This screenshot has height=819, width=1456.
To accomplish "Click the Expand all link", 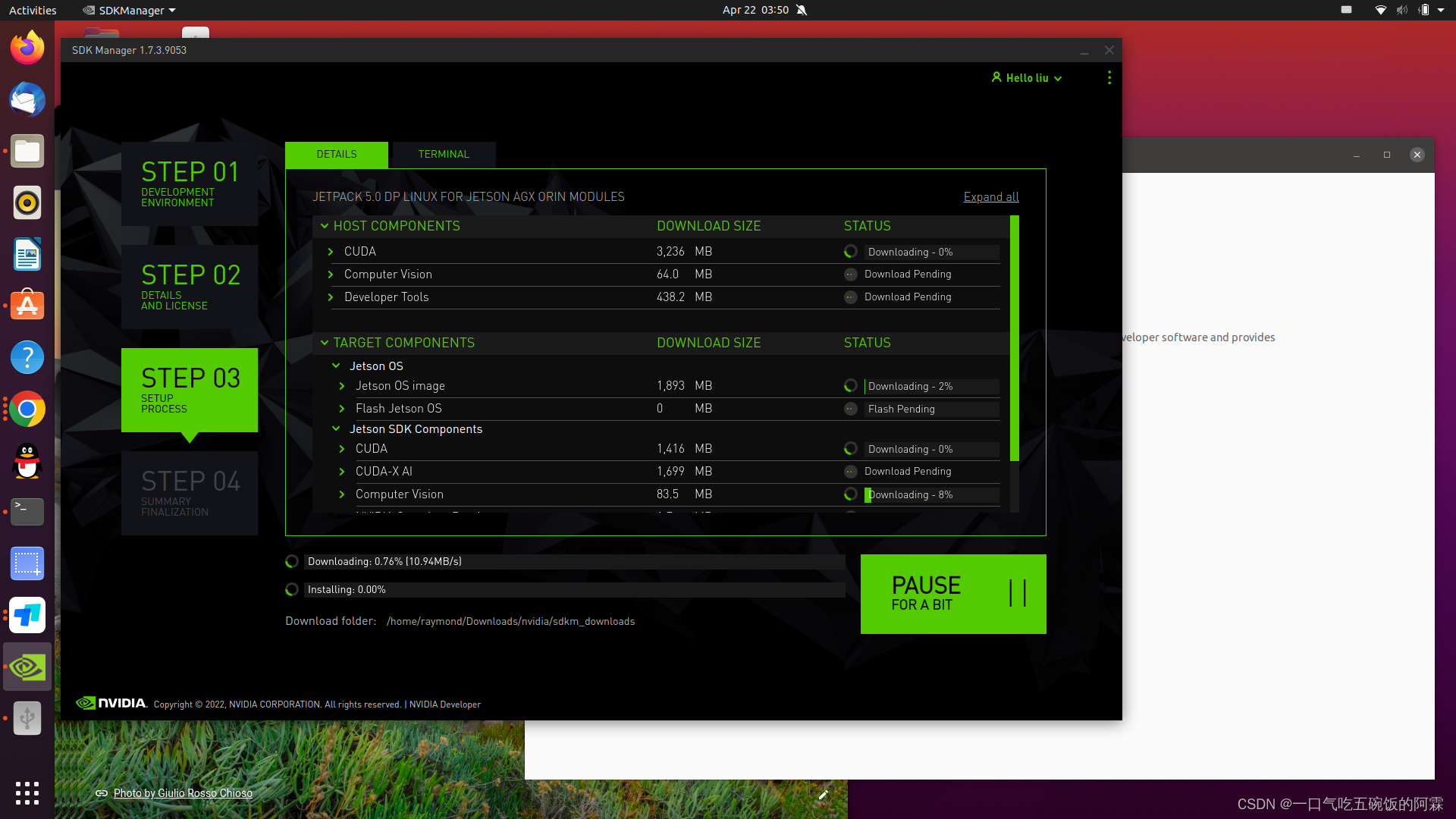I will coord(991,197).
